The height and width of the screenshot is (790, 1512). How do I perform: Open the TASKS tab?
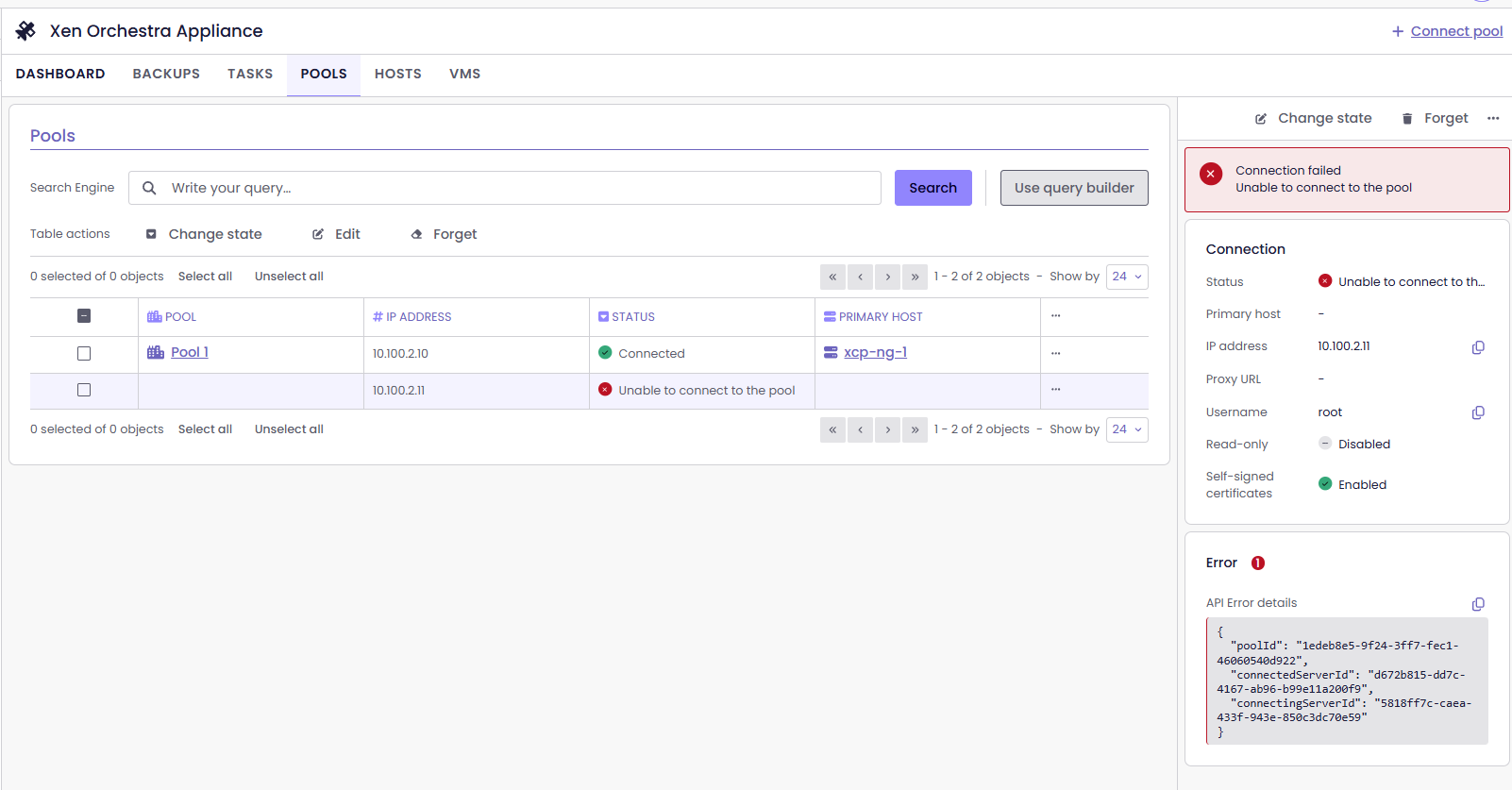250,74
